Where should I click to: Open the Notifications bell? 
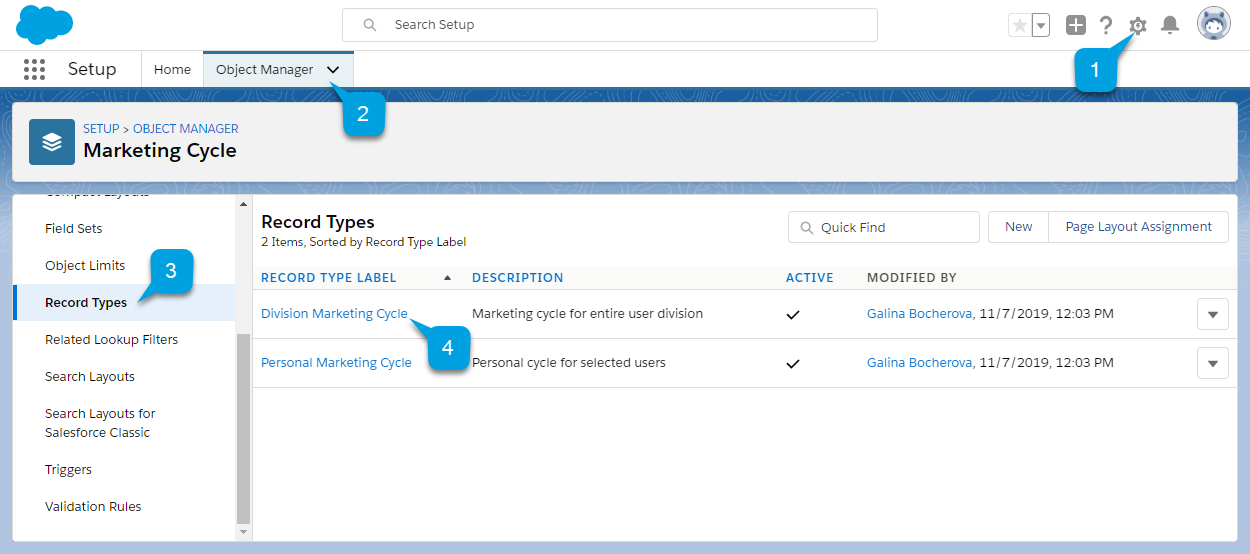(x=1170, y=26)
